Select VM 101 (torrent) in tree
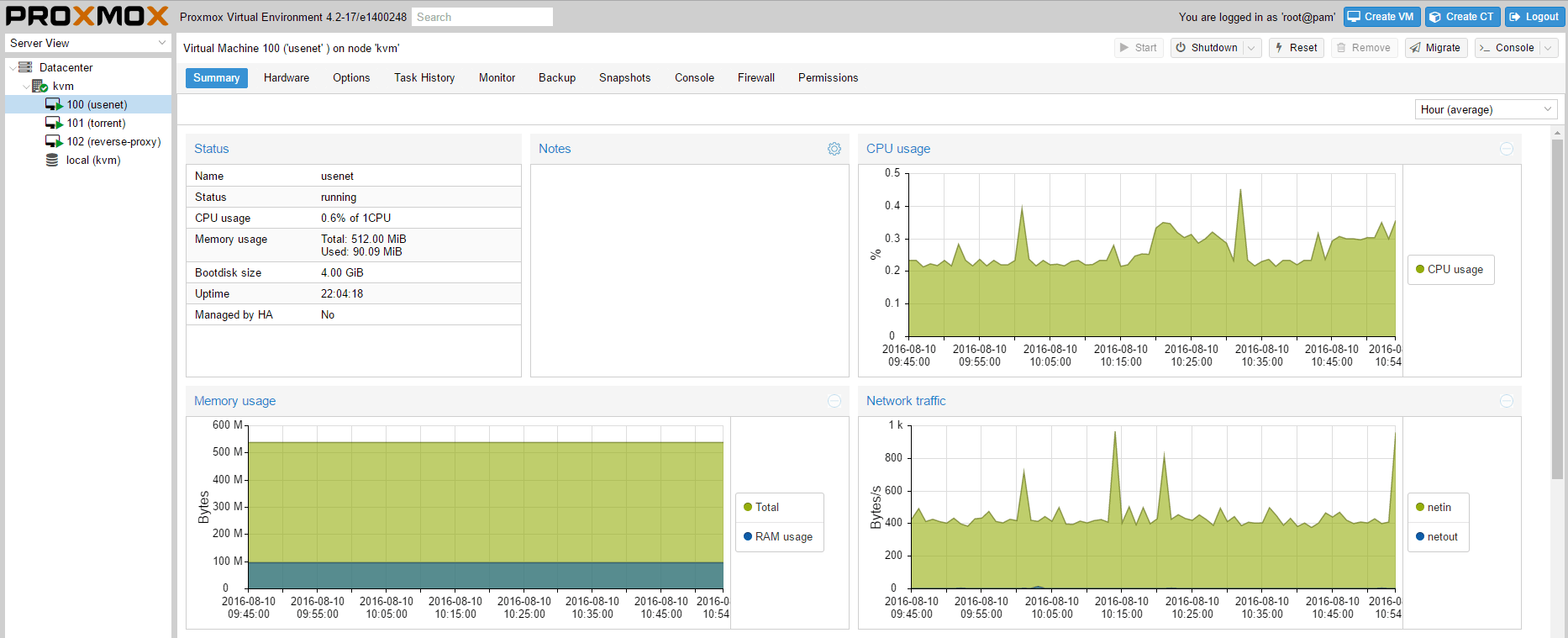The image size is (1568, 638). tap(96, 124)
